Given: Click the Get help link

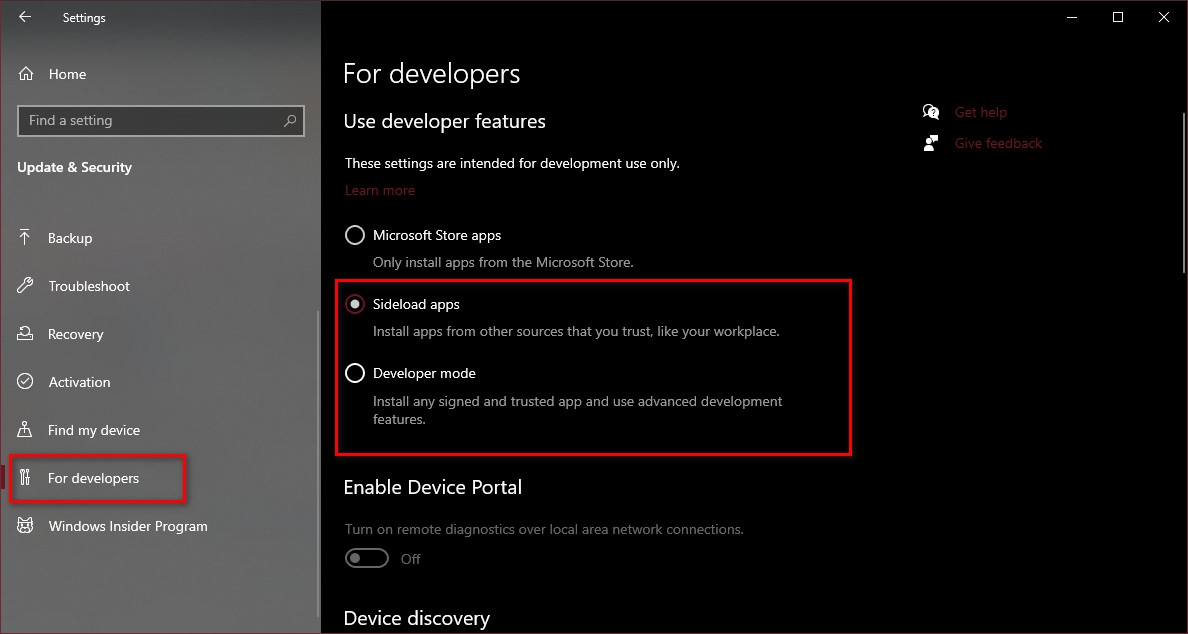Looking at the screenshot, I should pyautogui.click(x=980, y=112).
